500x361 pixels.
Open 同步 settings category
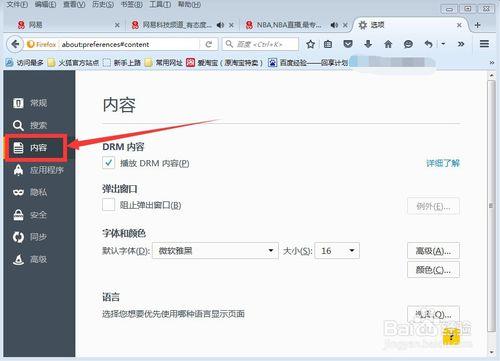pyautogui.click(x=39, y=237)
